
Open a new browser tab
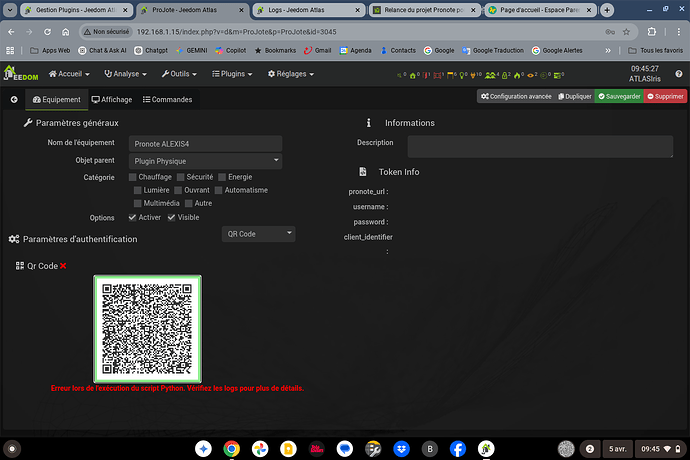click(x=607, y=10)
